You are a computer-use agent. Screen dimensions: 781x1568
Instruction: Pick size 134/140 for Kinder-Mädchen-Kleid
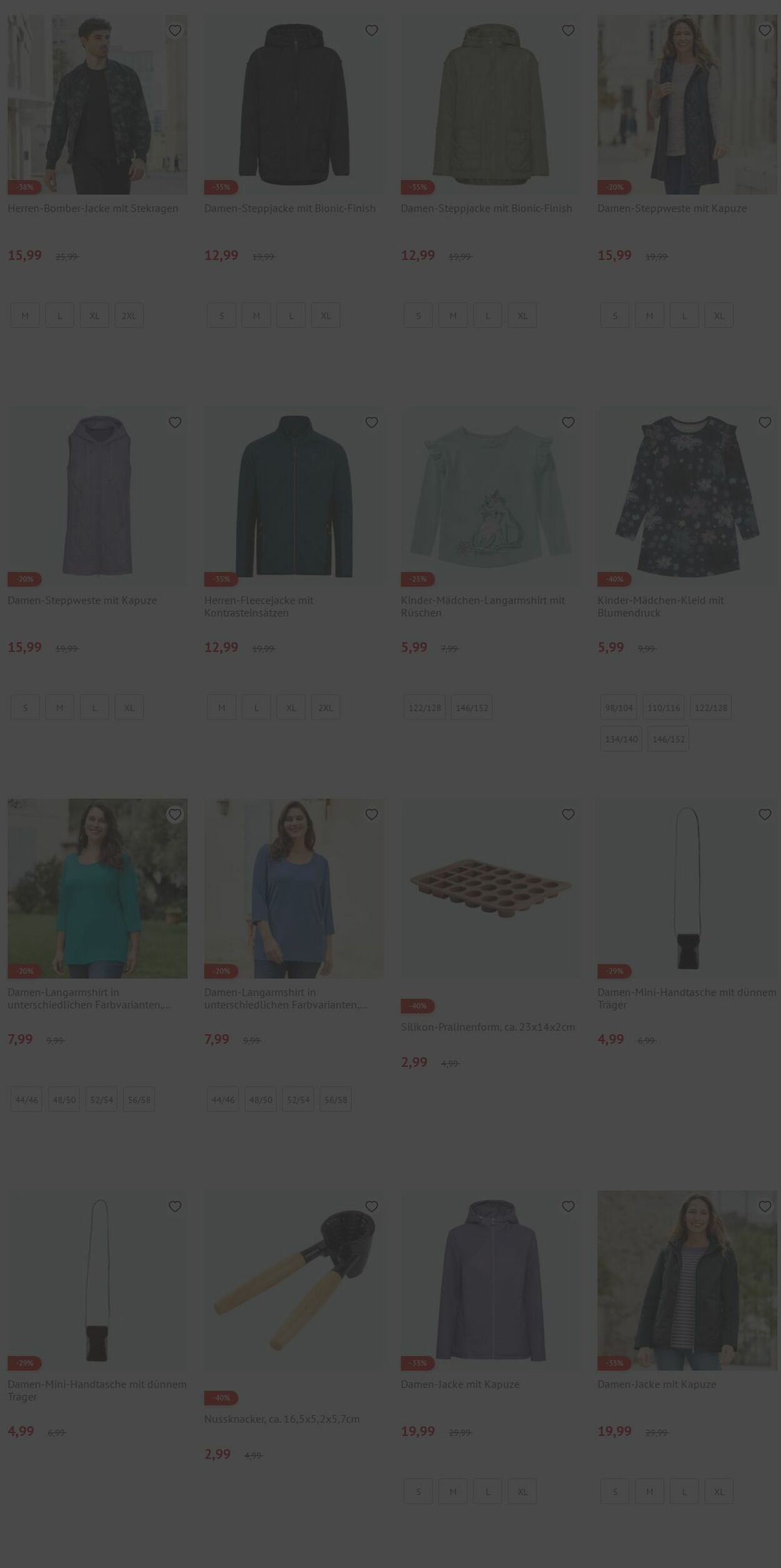point(621,739)
